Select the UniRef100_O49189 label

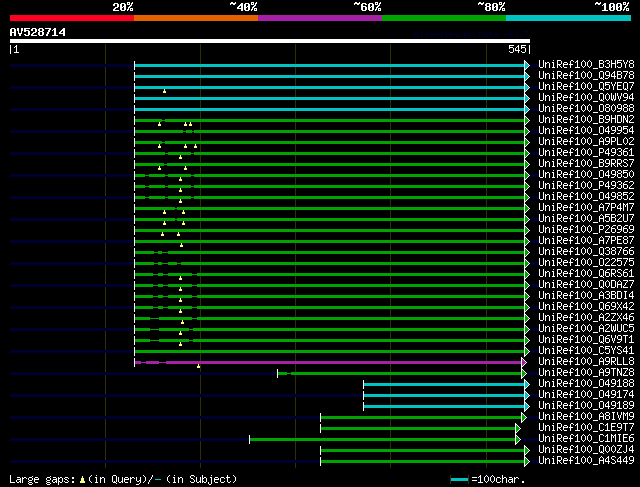[x=586, y=406]
